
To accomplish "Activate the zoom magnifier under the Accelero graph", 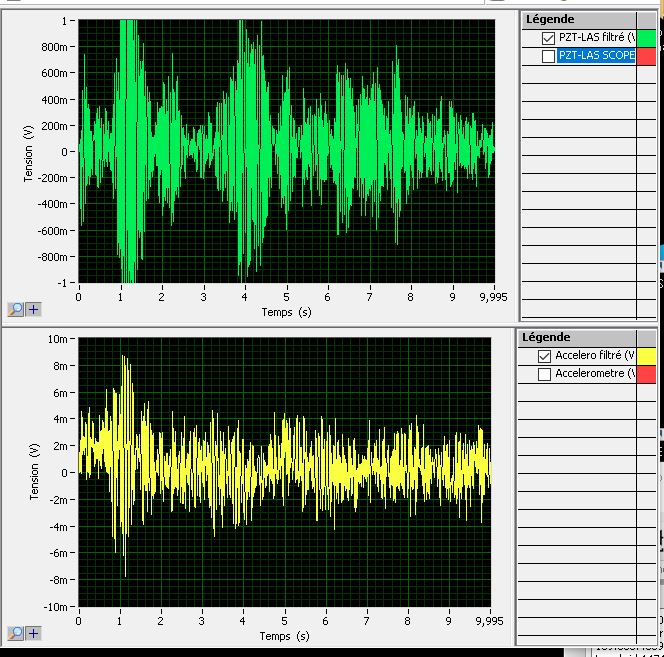I will coord(15,633).
